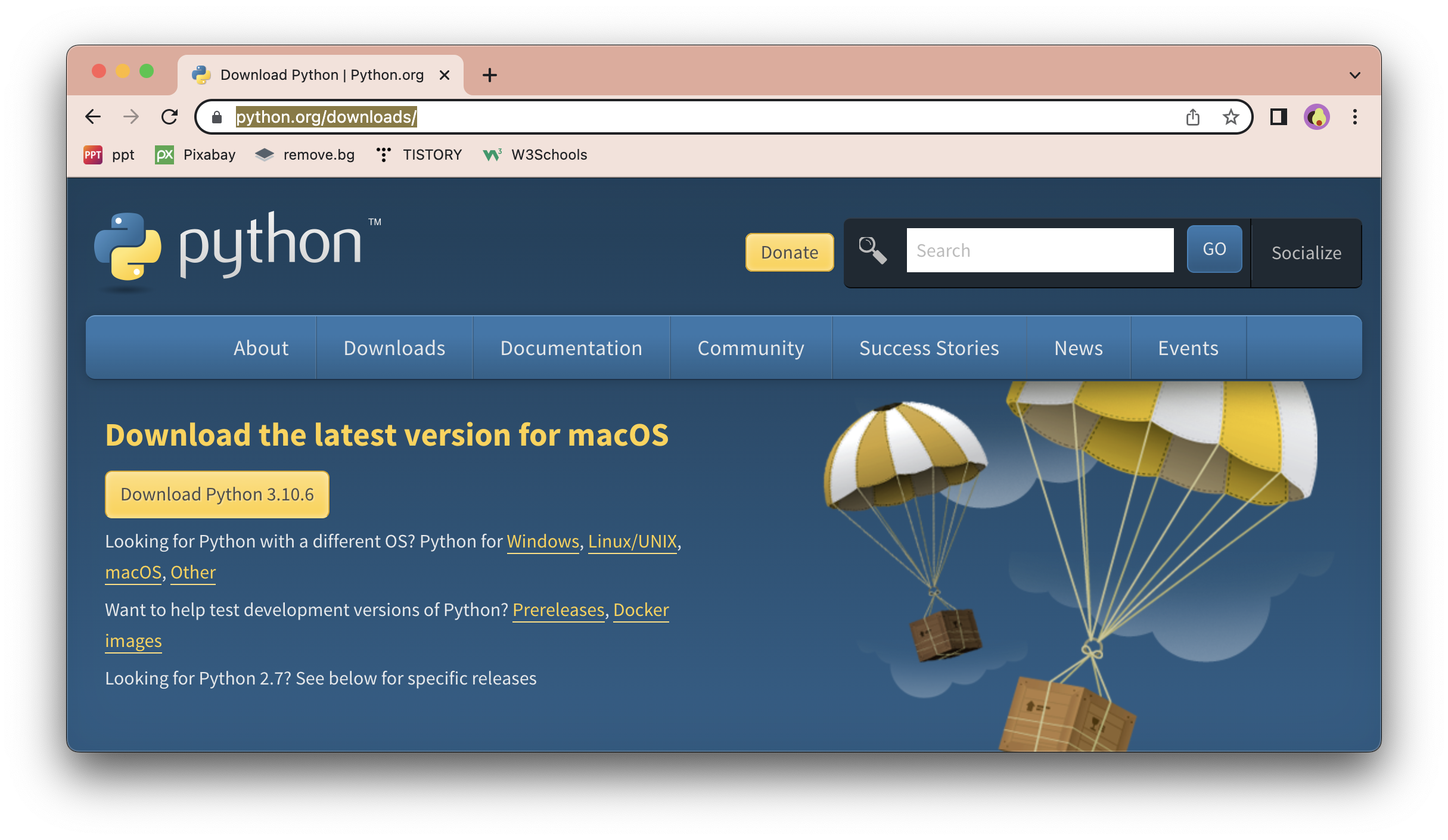Open the Downloads navigation menu
The height and width of the screenshot is (840, 1448).
click(394, 348)
